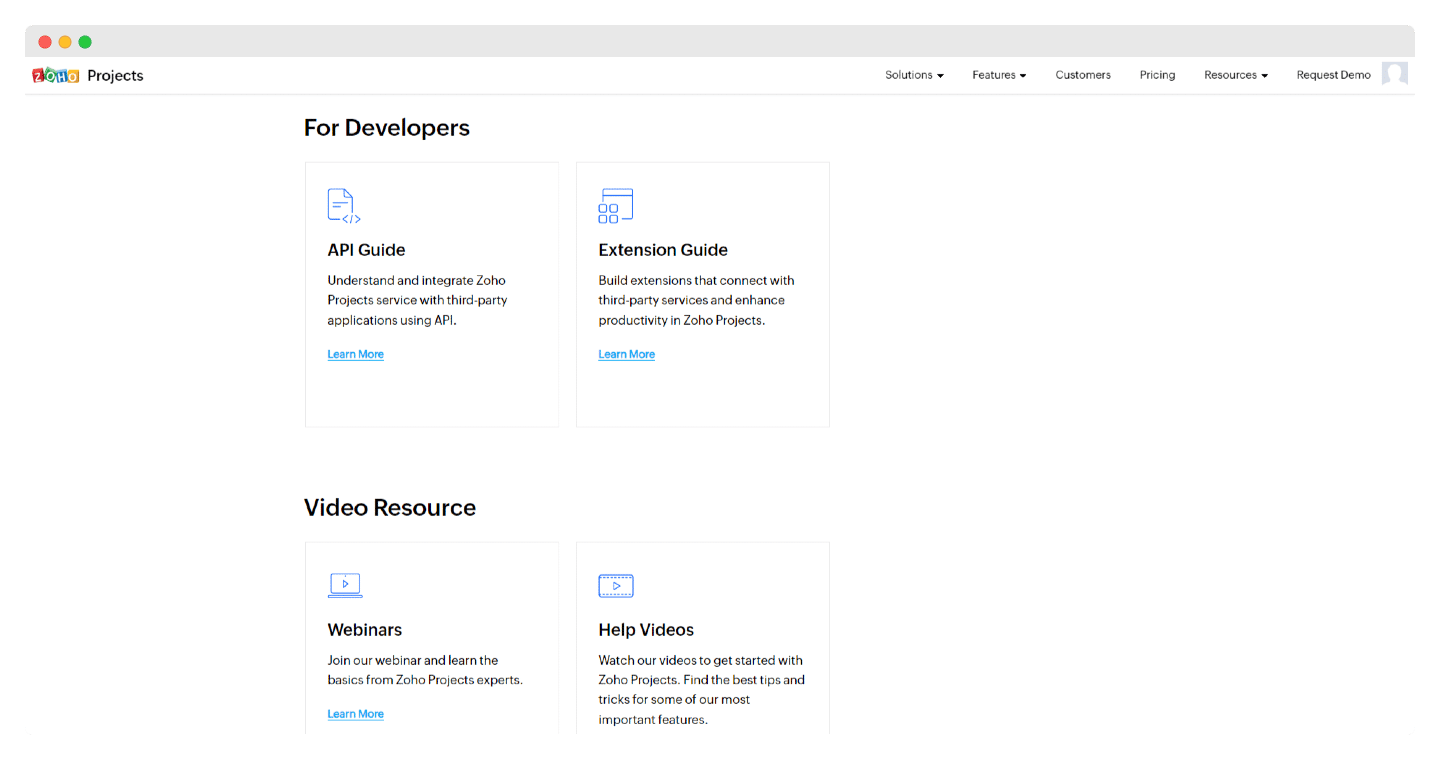Viewport: 1440px width, 760px height.
Task: Open the Customers page
Action: tap(1083, 75)
